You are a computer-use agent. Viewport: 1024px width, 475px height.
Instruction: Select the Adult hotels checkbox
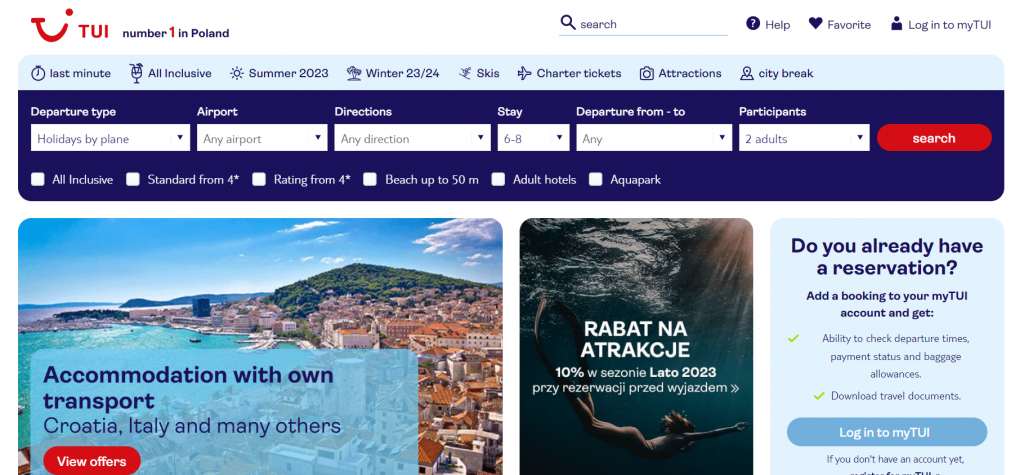coord(498,179)
